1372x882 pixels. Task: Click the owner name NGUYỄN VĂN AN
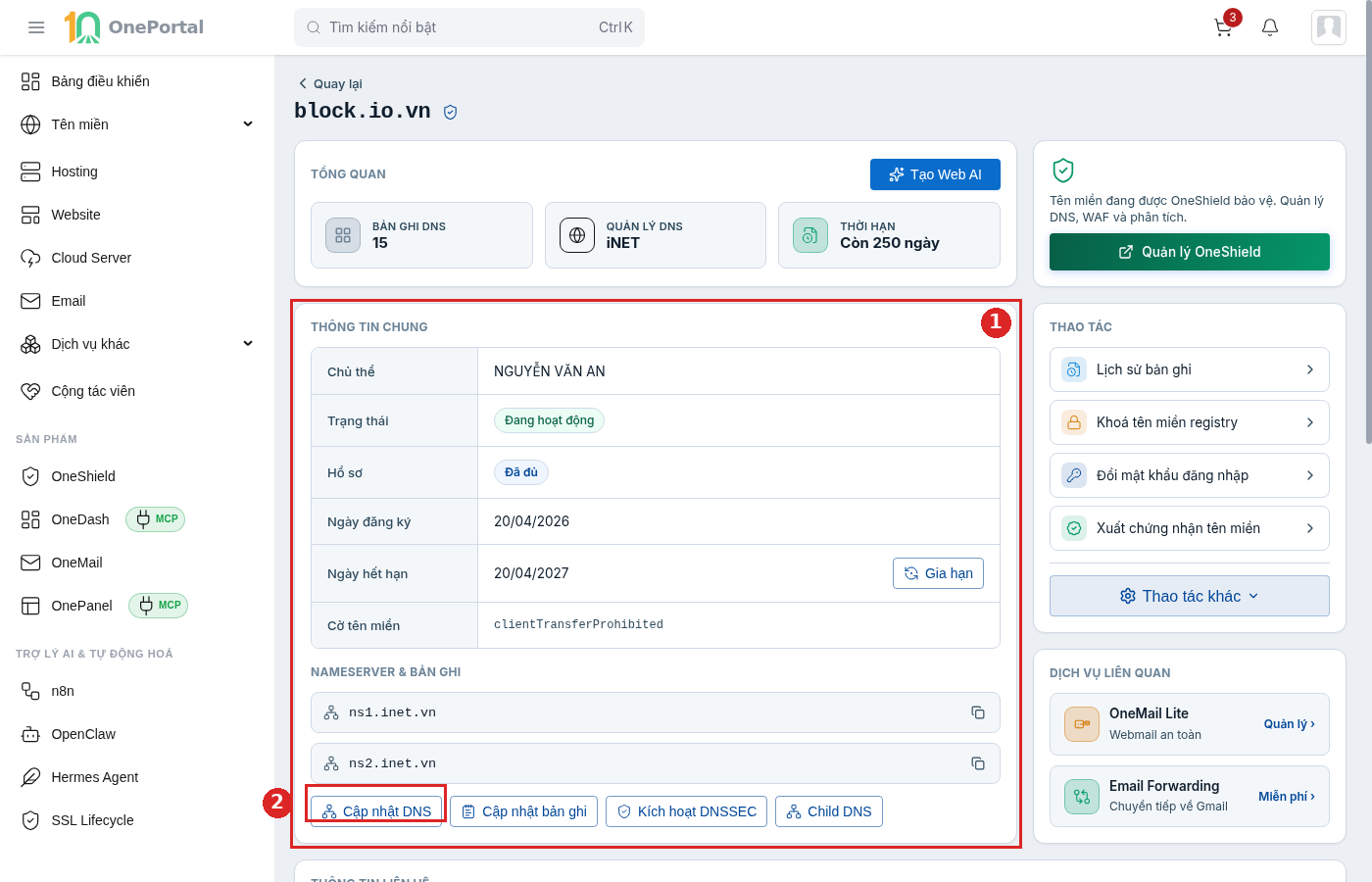coord(550,371)
